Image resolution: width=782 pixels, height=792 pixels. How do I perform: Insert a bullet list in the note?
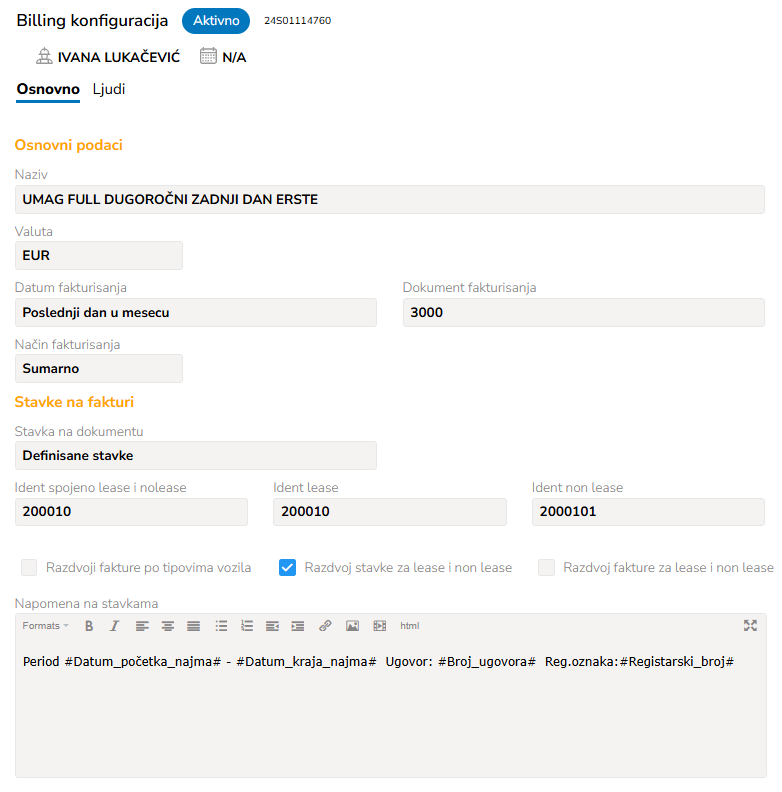tap(221, 626)
